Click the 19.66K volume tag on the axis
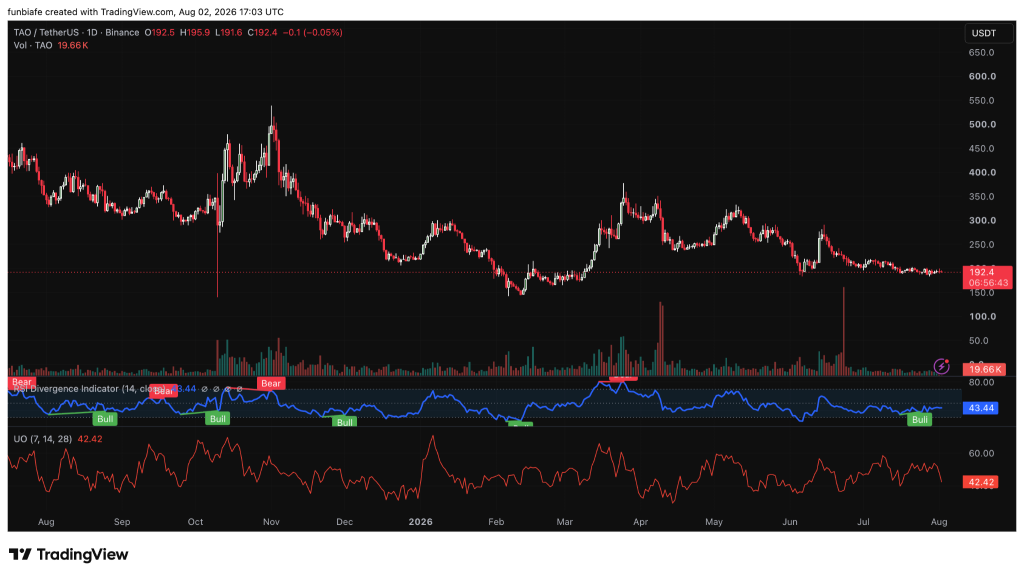 tap(984, 369)
